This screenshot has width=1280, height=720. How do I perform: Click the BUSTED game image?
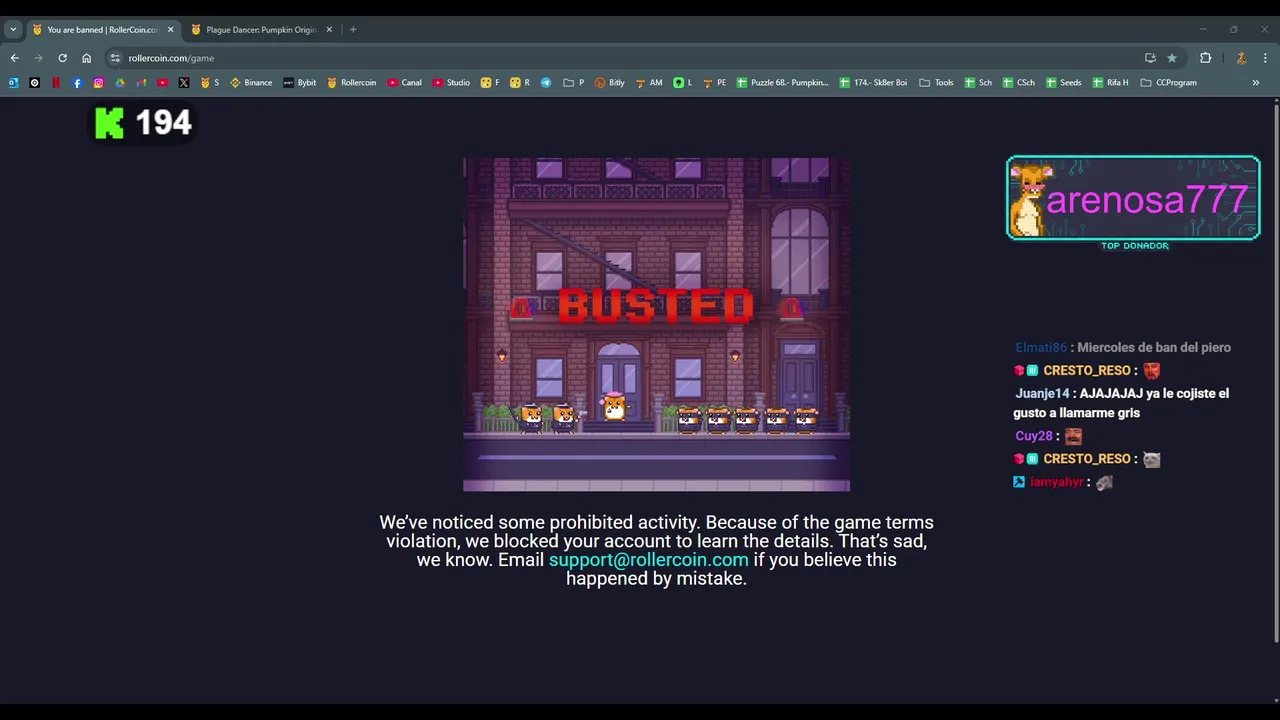[x=656, y=324]
